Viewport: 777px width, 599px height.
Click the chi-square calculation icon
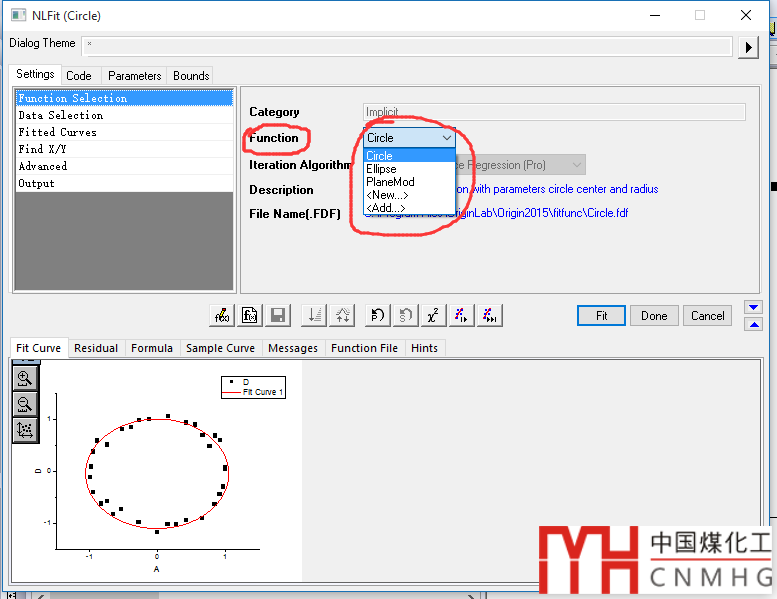click(432, 315)
